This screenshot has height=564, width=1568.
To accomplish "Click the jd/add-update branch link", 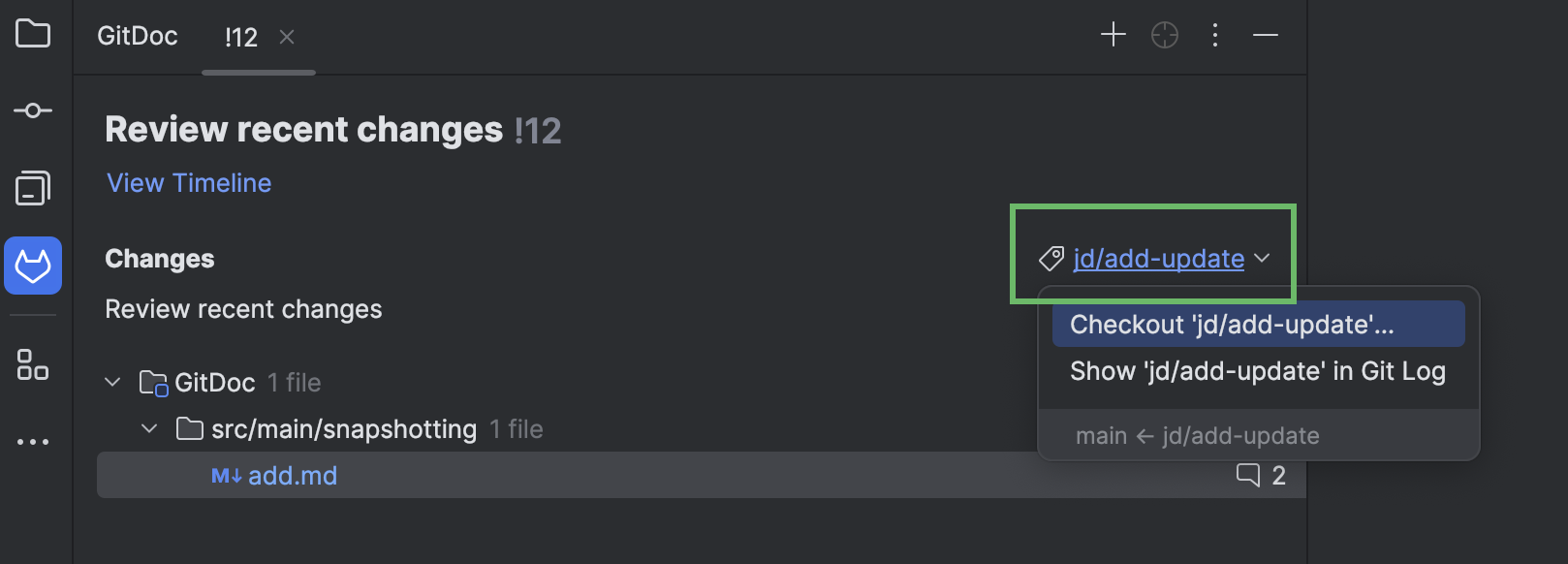I will tap(1157, 258).
